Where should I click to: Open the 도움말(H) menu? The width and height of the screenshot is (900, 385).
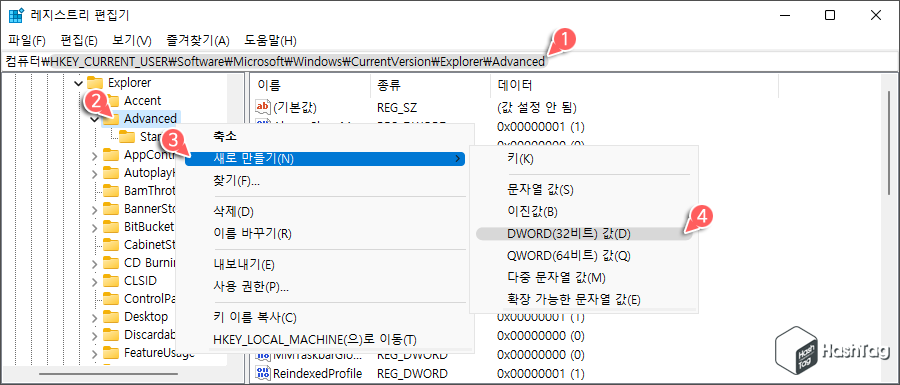(270, 41)
